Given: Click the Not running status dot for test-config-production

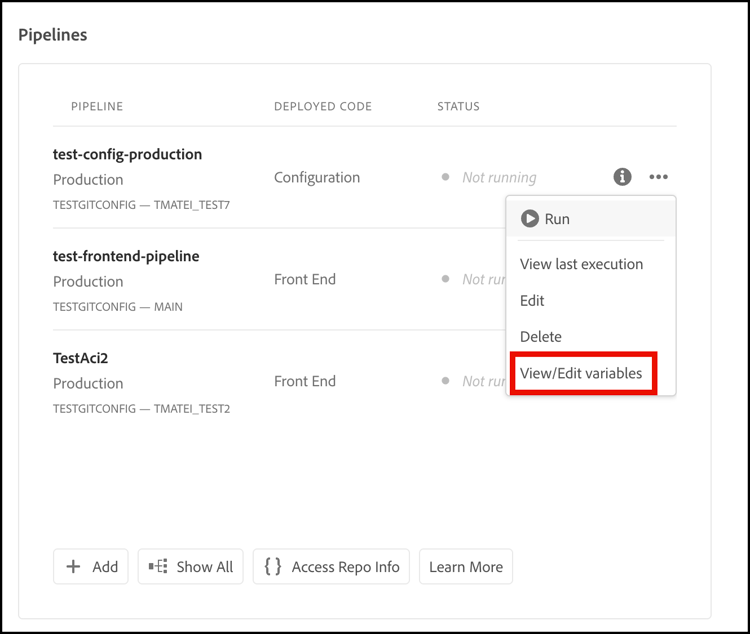Looking at the screenshot, I should [446, 177].
